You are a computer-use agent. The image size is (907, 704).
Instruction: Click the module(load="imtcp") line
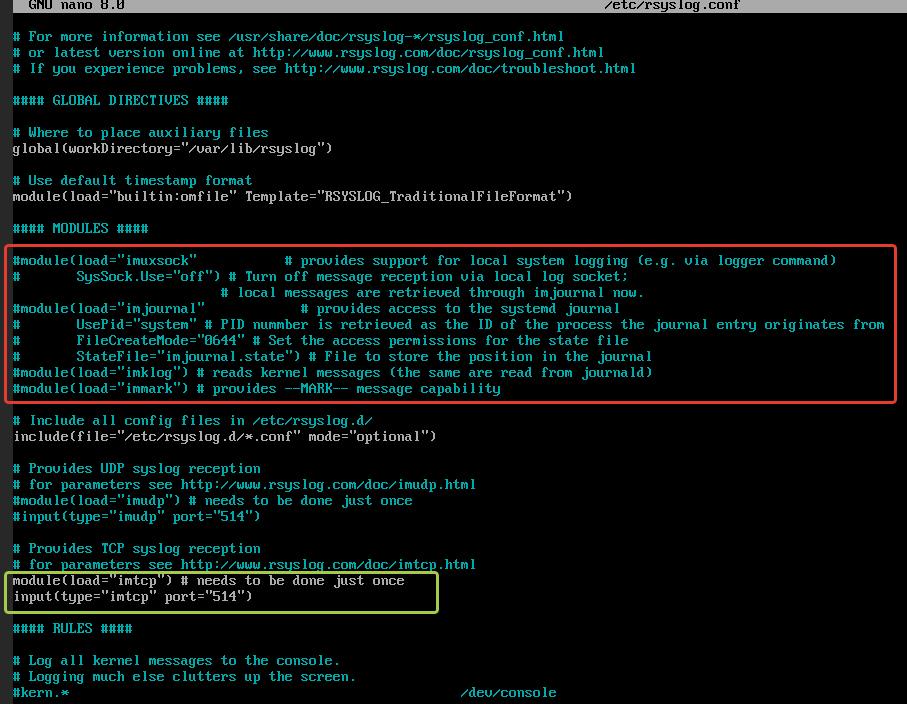point(208,581)
